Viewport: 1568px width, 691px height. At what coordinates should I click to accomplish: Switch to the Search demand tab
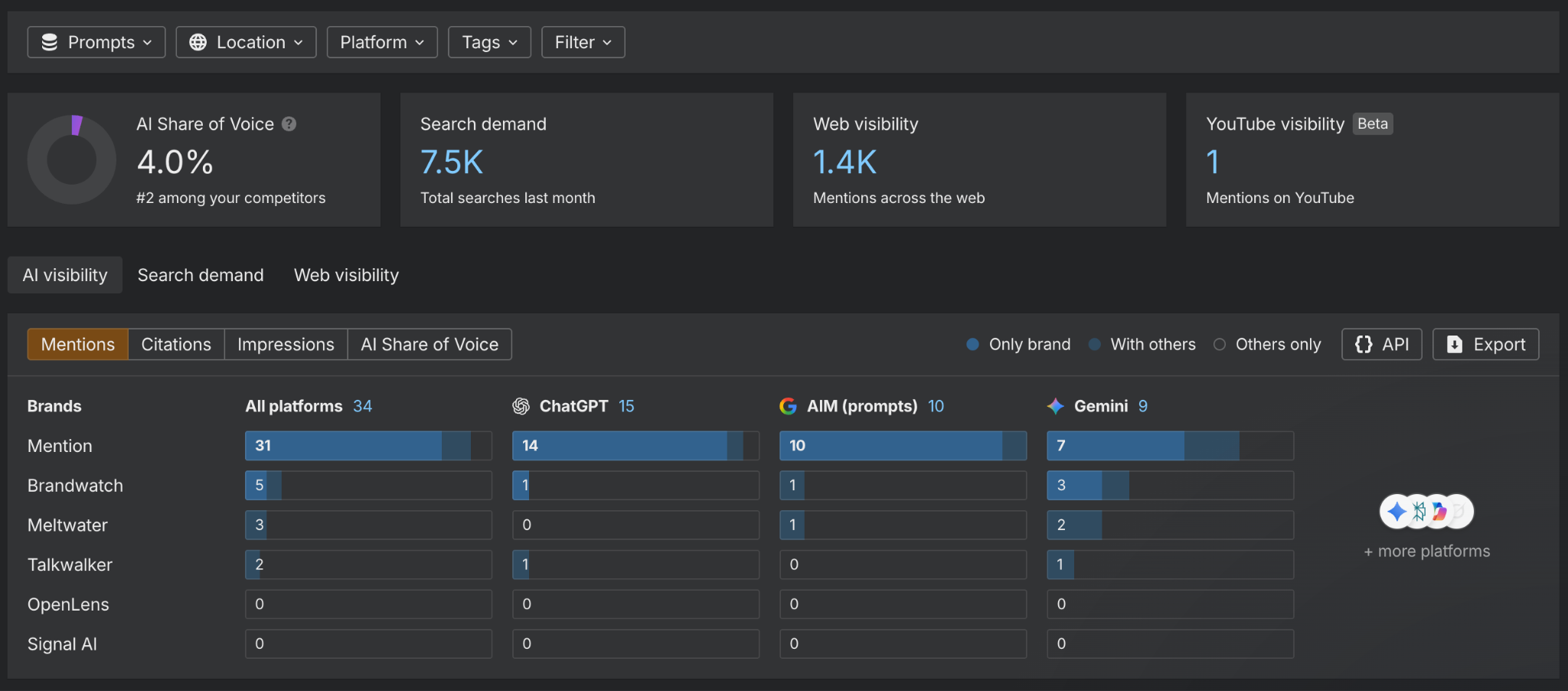(201, 275)
